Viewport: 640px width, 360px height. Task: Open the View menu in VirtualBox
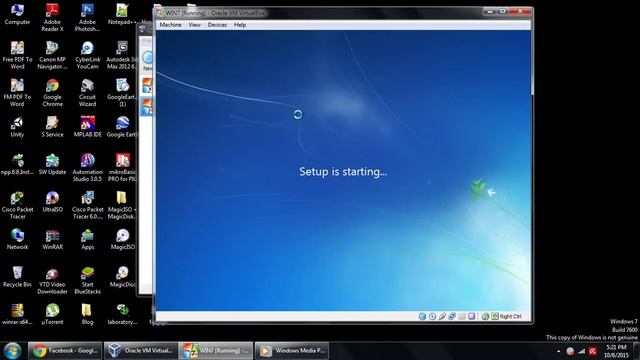(x=194, y=25)
